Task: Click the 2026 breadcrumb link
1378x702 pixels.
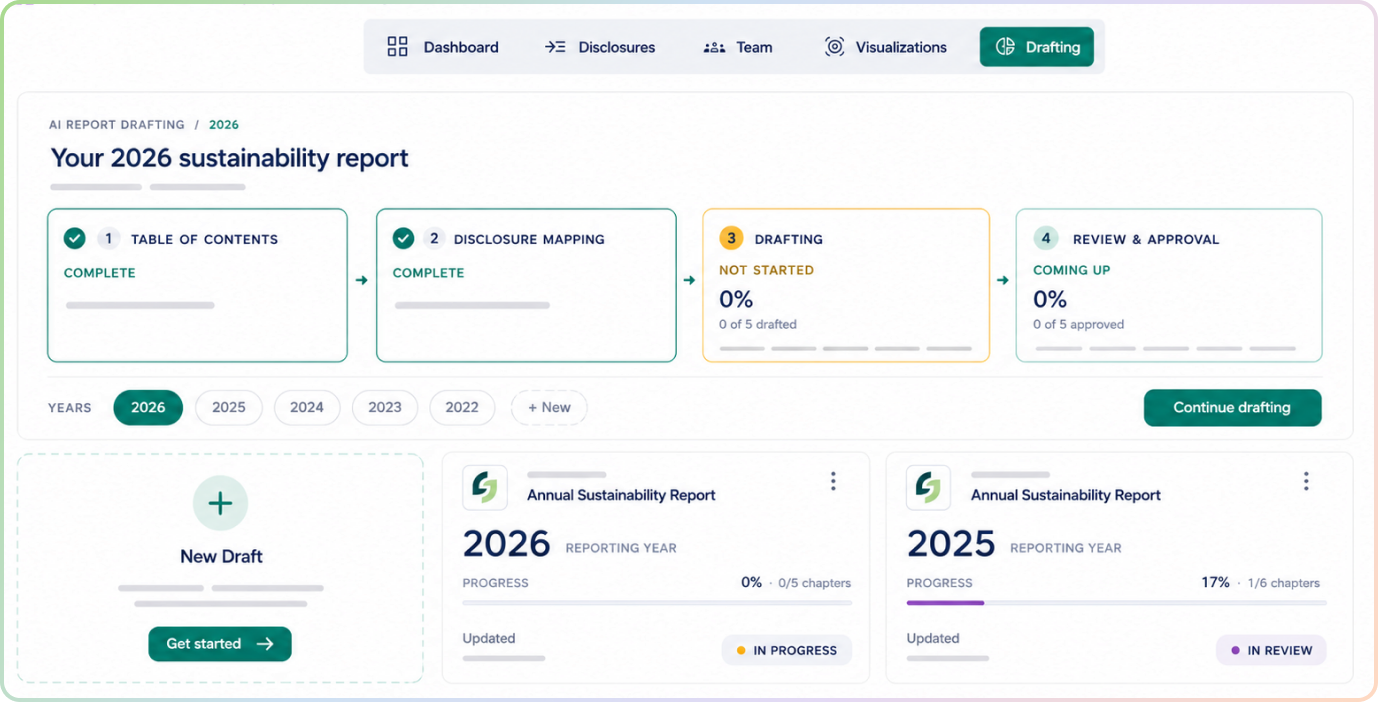Action: pos(224,125)
